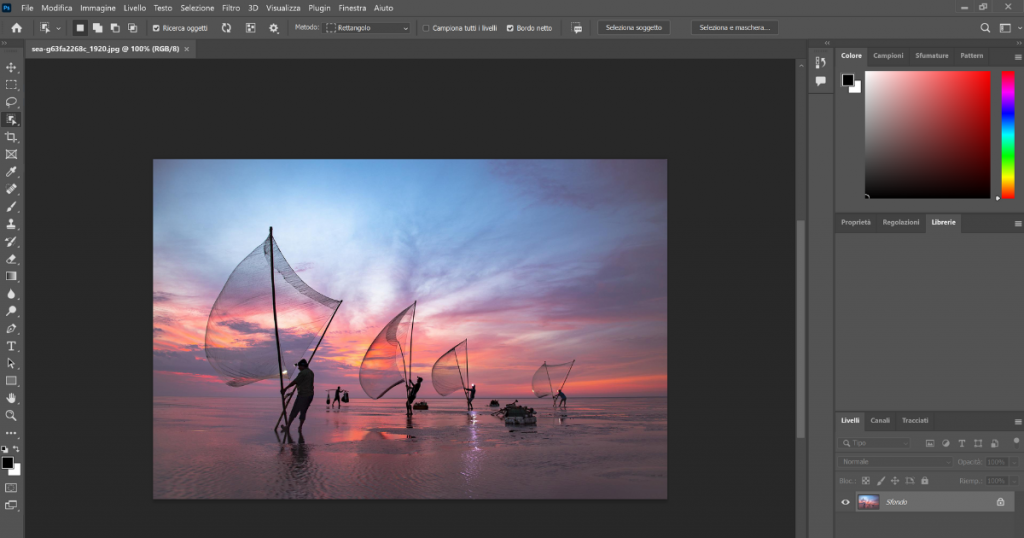This screenshot has height=538, width=1024.
Task: Select the Eyedropper tool
Action: 12,172
